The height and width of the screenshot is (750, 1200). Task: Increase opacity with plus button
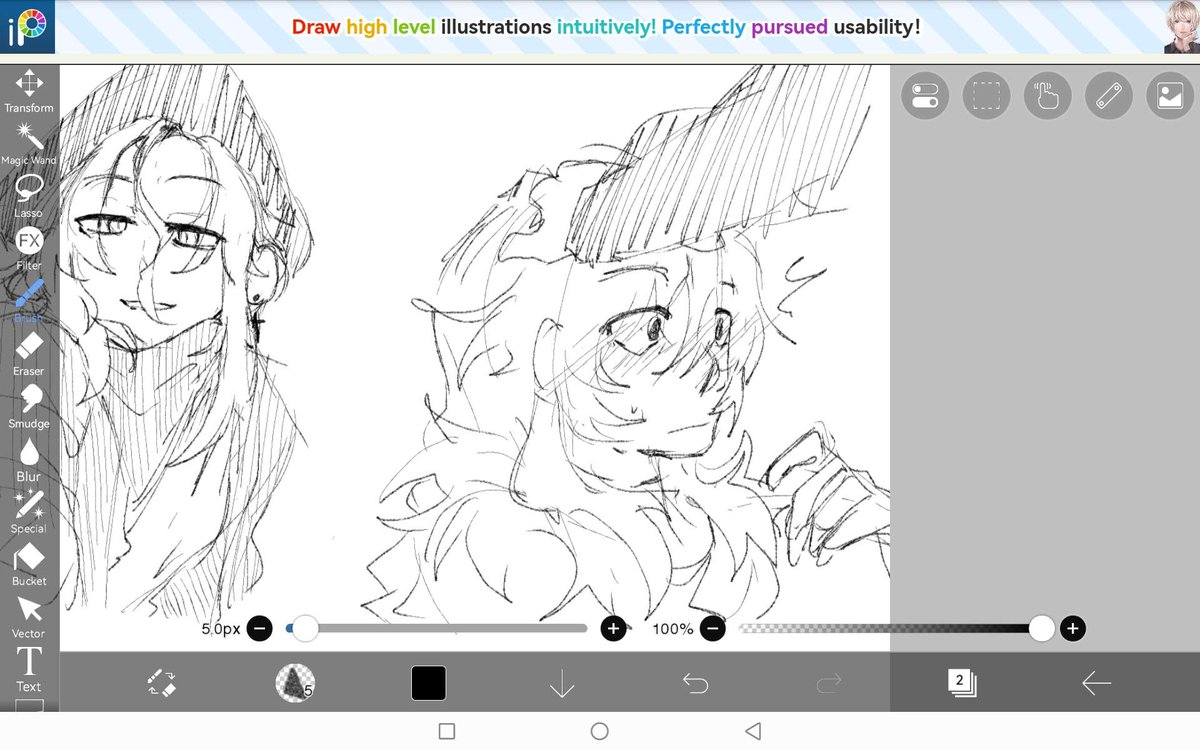1072,628
